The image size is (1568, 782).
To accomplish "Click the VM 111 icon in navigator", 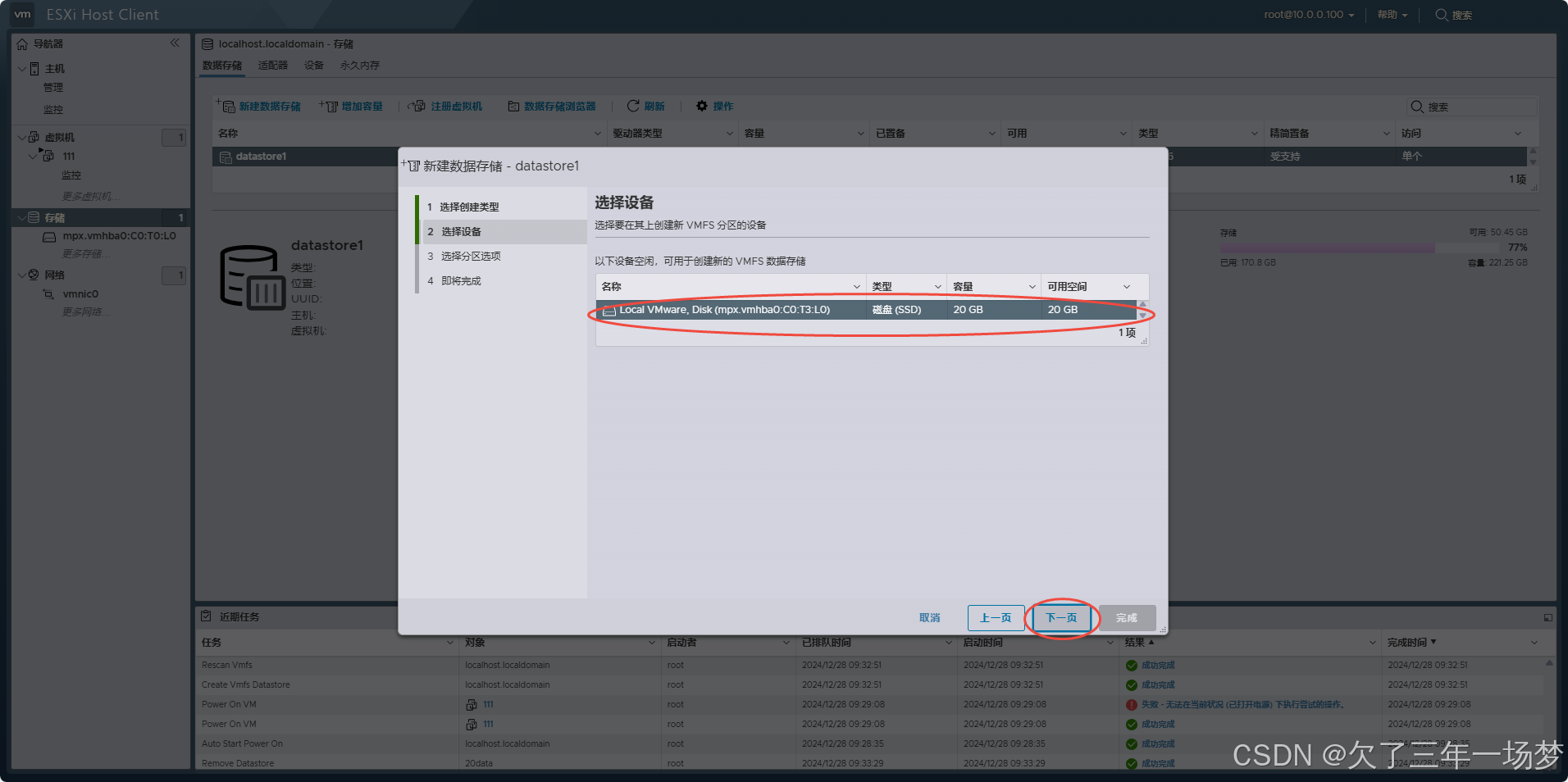I will coord(48,156).
